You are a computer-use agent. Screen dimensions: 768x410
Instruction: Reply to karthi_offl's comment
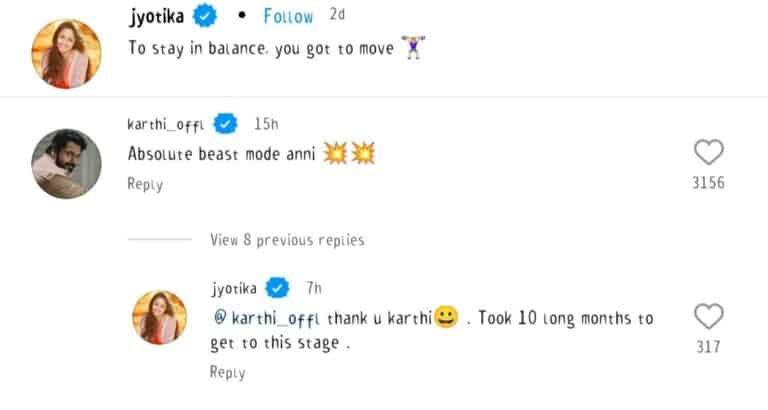145,184
